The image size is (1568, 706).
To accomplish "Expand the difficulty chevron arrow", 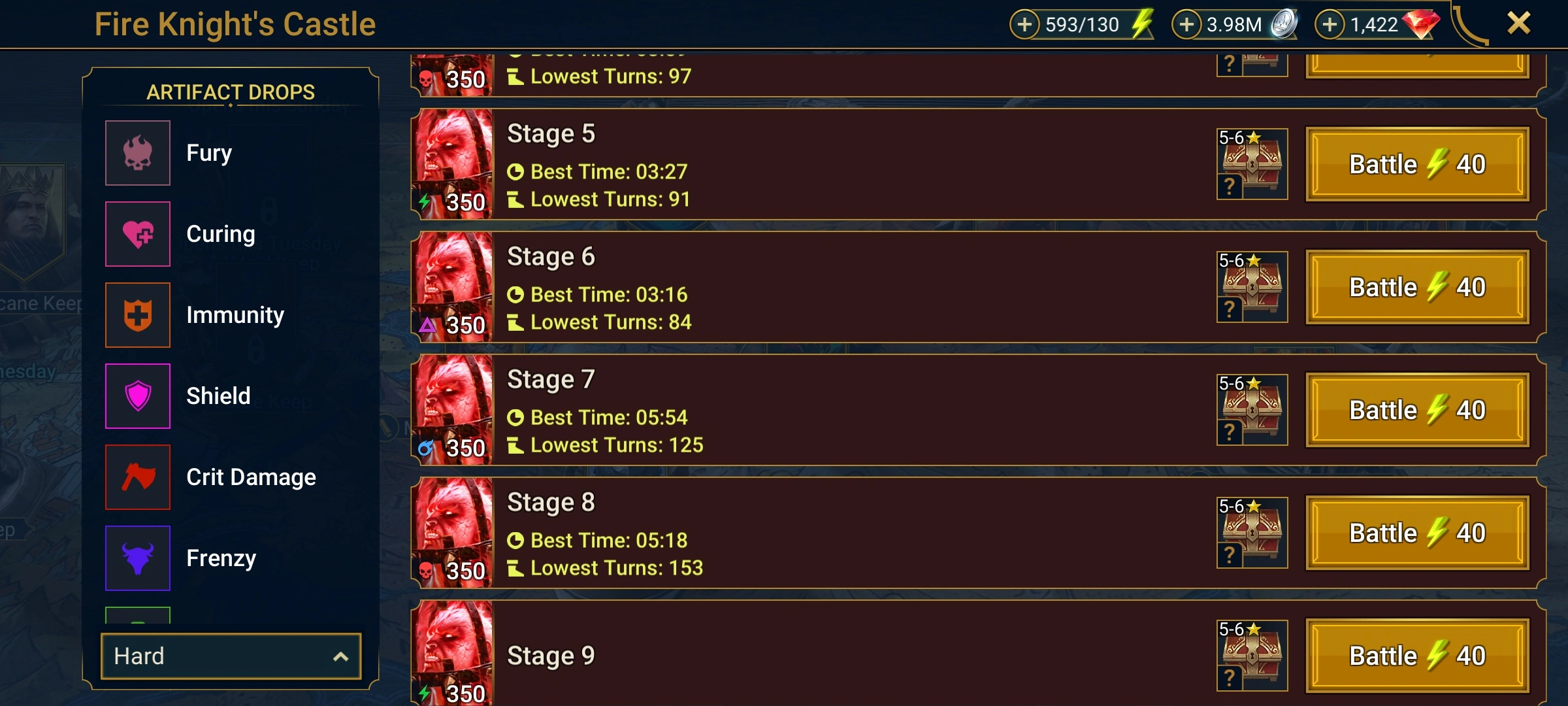I will (340, 657).
